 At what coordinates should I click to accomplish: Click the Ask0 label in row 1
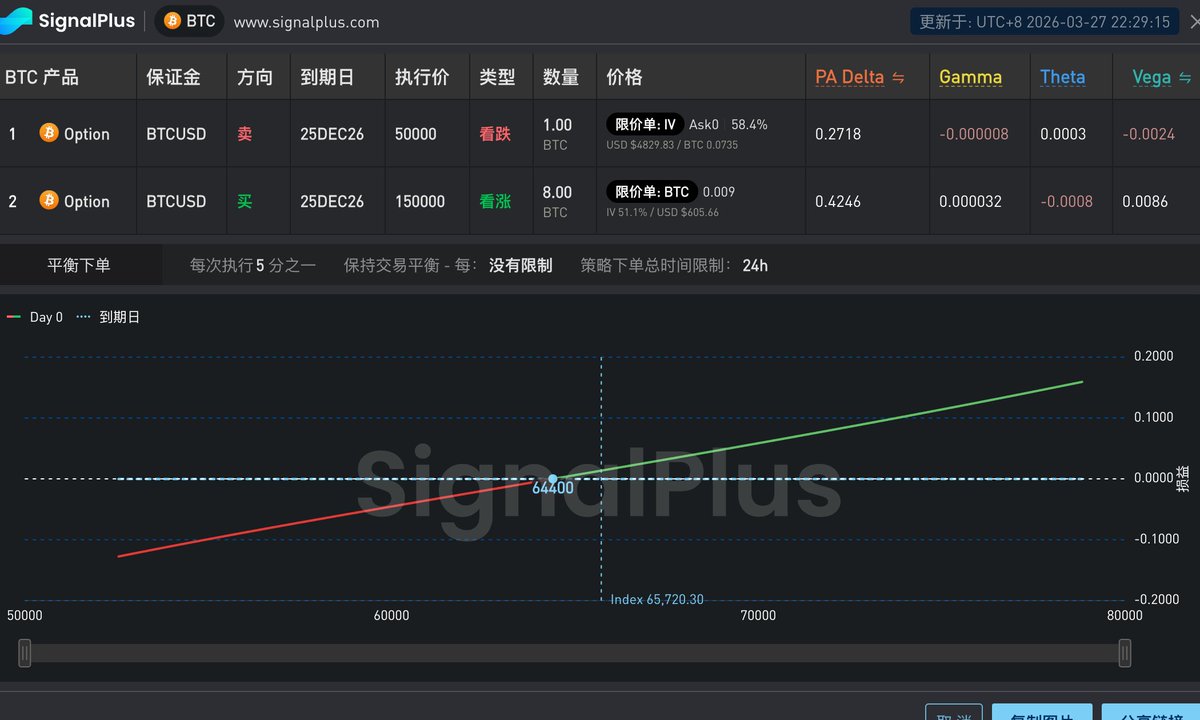(x=704, y=125)
